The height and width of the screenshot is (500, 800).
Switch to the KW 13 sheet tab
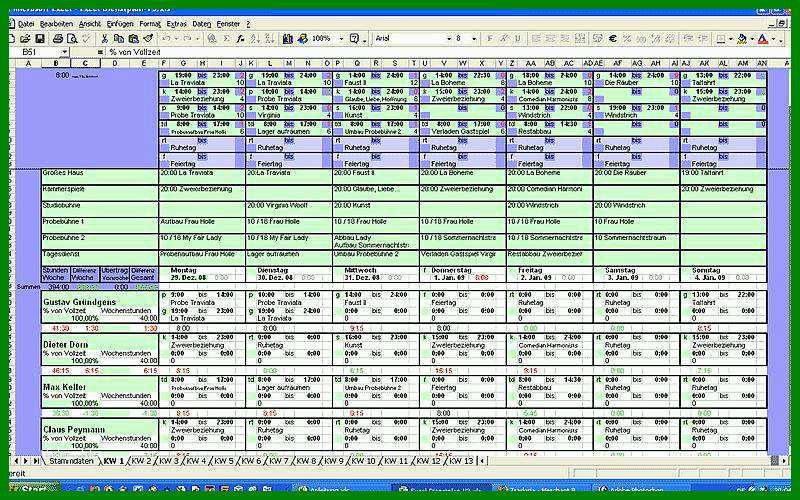coord(462,461)
